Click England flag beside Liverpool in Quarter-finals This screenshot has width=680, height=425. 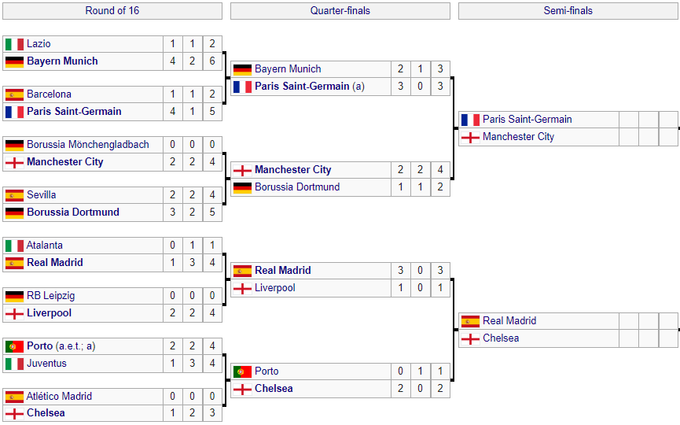click(x=242, y=288)
